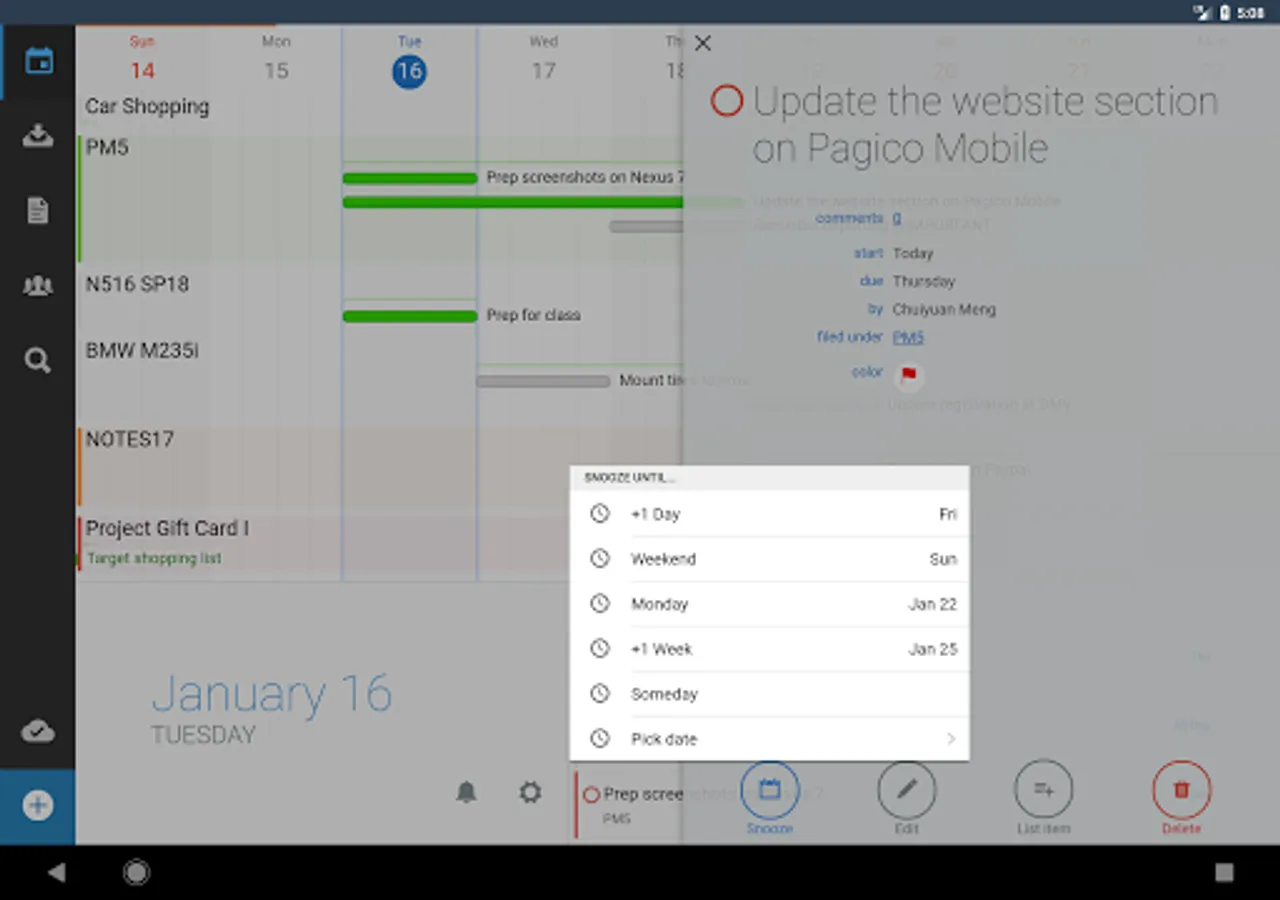Select Sunday 14 in the calendar header
1280x900 pixels.
click(142, 59)
